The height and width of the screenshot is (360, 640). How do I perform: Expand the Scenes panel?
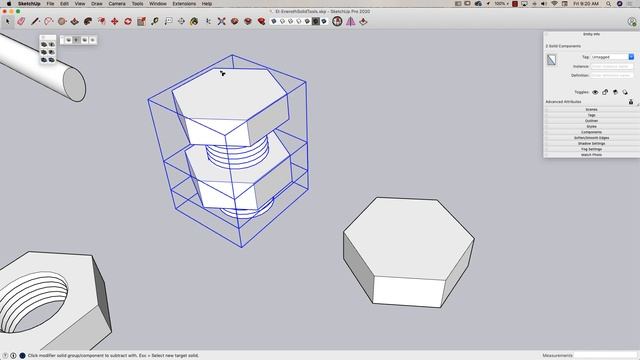coord(591,110)
